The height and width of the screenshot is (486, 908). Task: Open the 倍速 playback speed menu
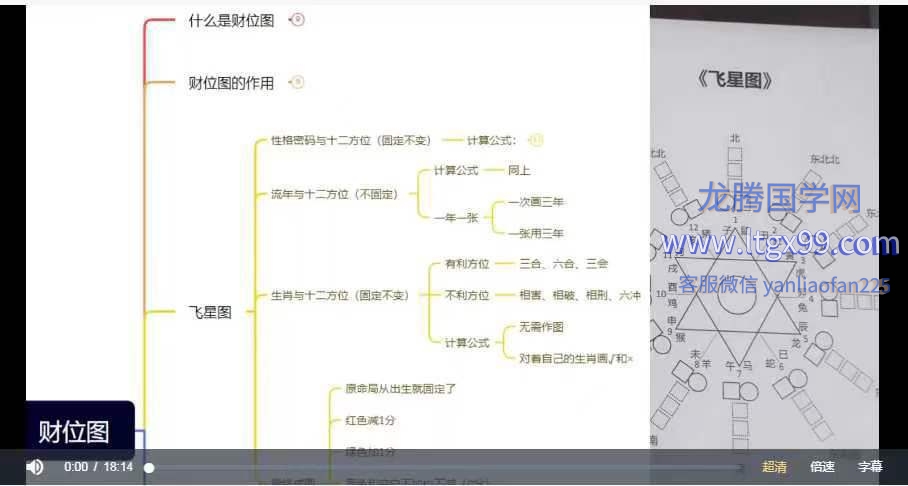coord(822,467)
